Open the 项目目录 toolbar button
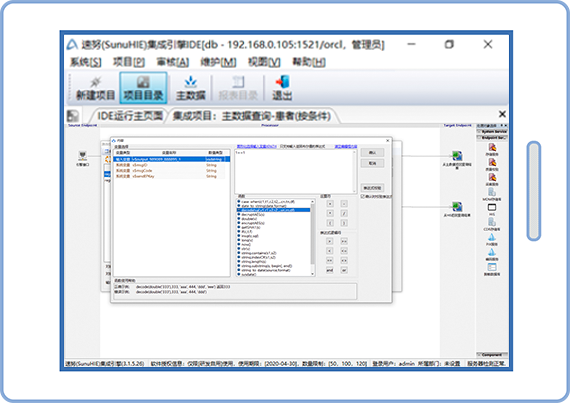 tap(143, 88)
